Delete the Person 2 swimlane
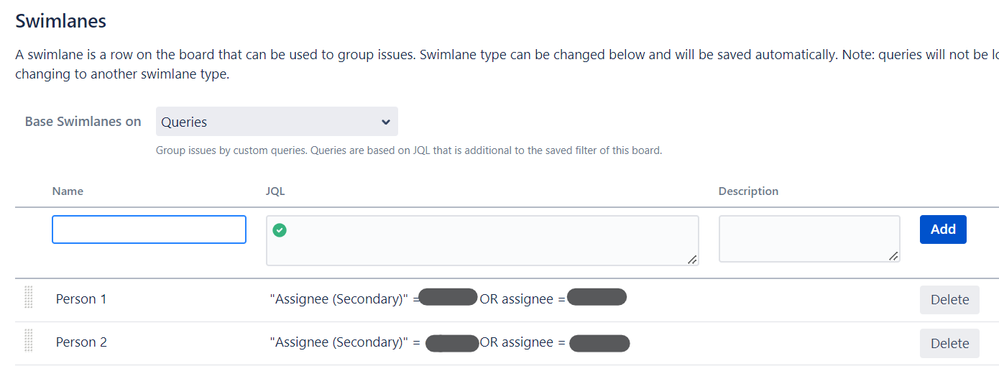 point(949,343)
